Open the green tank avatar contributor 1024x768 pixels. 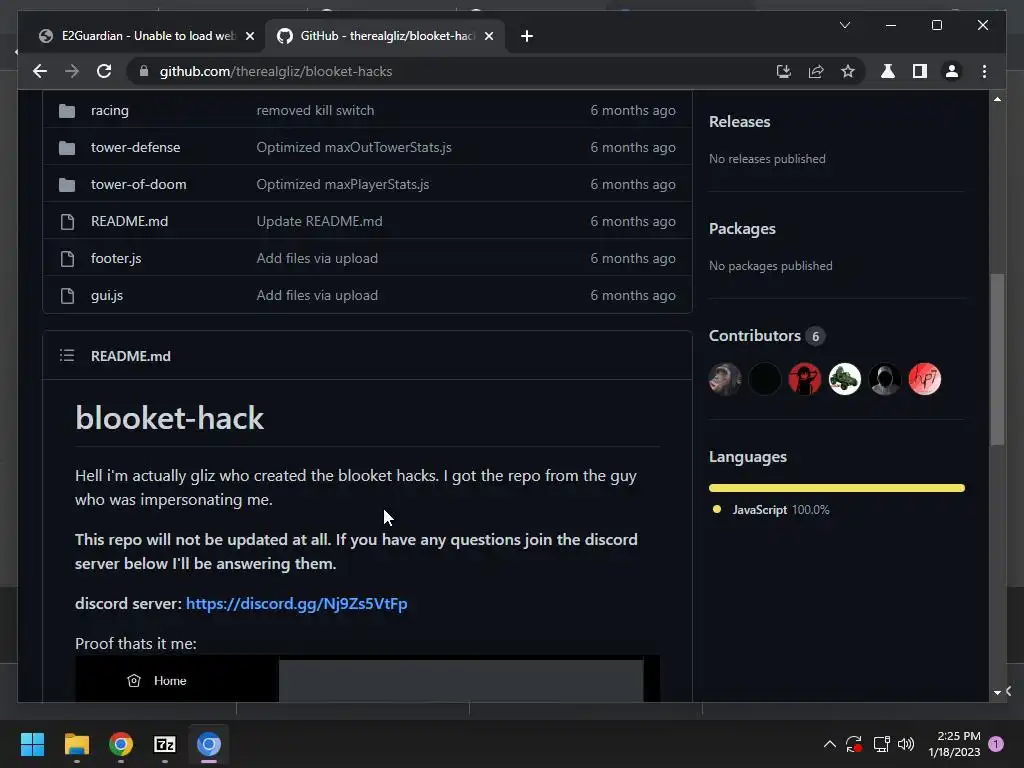tap(844, 379)
